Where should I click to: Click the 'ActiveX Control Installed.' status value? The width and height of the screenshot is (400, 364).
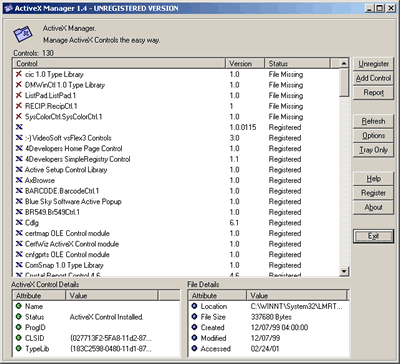tap(106, 317)
